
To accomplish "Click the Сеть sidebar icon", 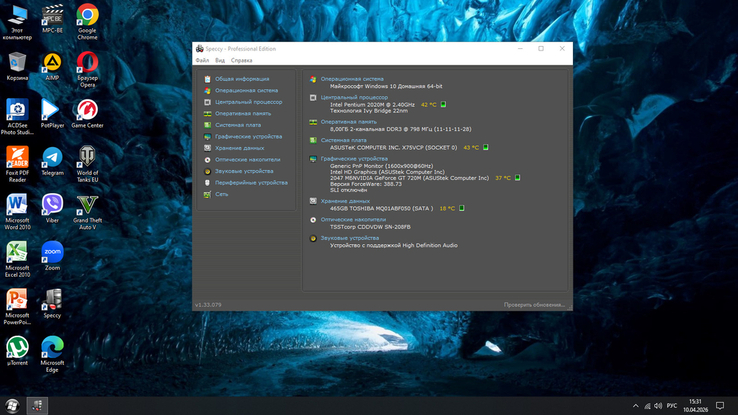I will pos(207,194).
